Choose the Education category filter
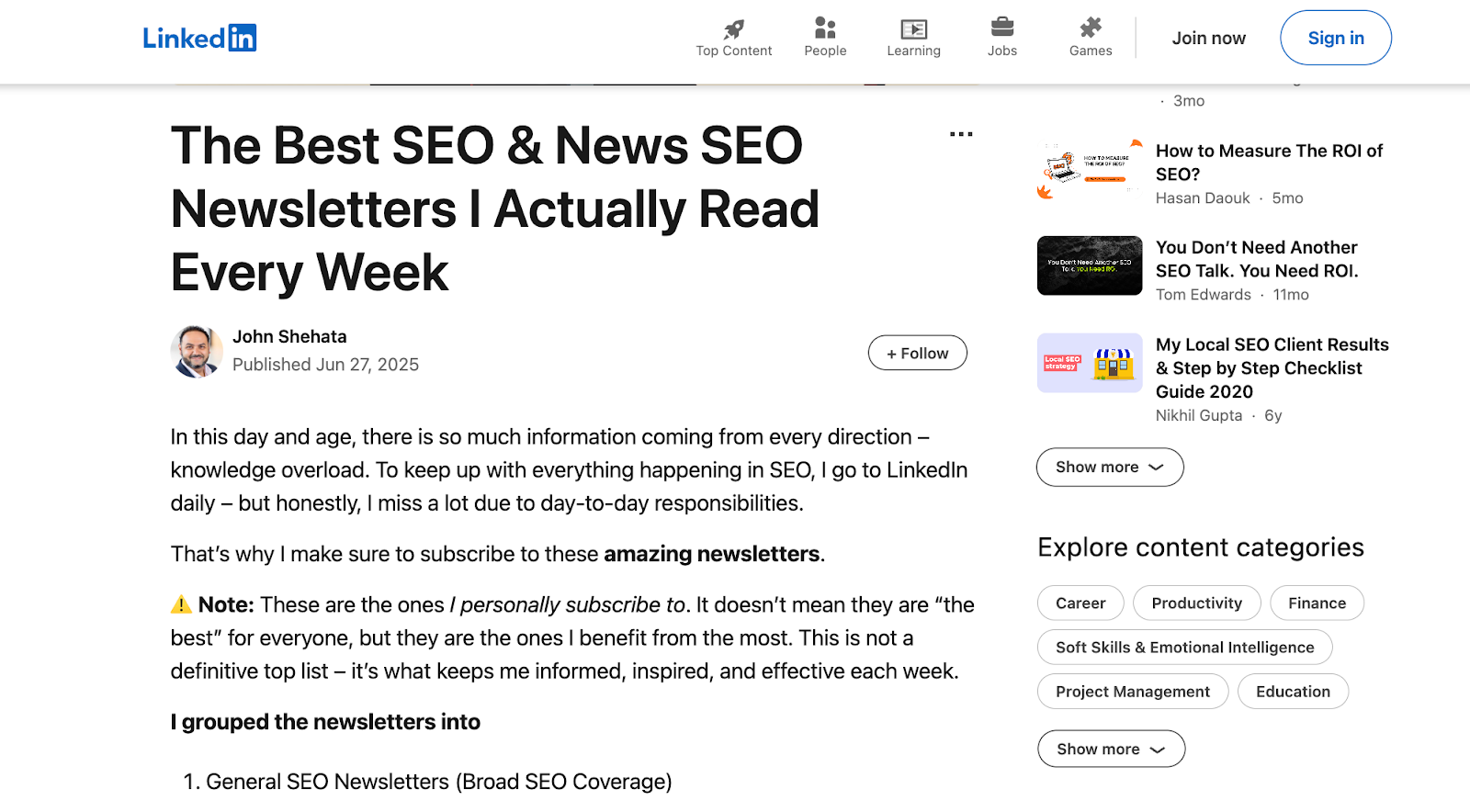This screenshot has height=812, width=1470. click(1293, 691)
